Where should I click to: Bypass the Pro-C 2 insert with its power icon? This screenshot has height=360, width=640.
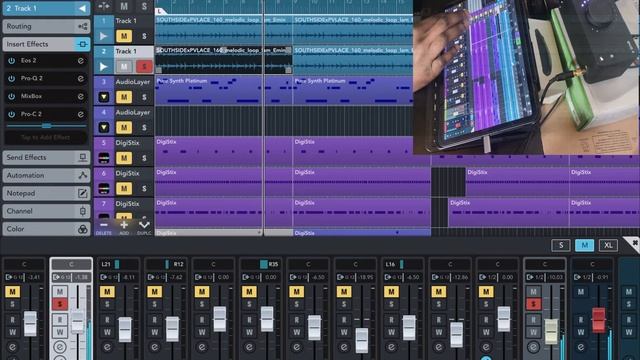click(11, 114)
